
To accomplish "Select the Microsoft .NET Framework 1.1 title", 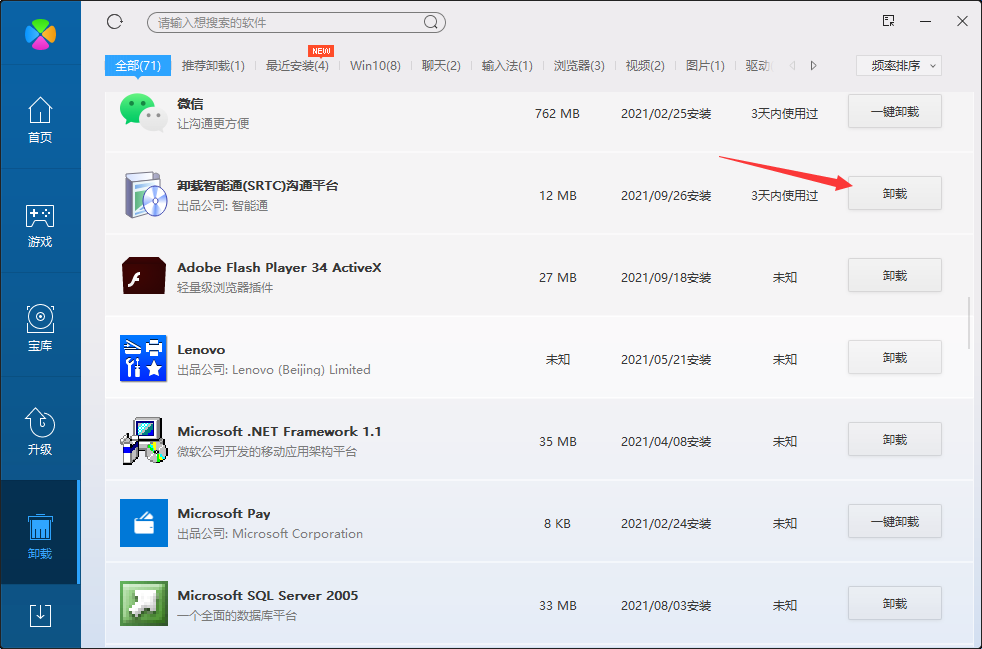I will [x=279, y=432].
